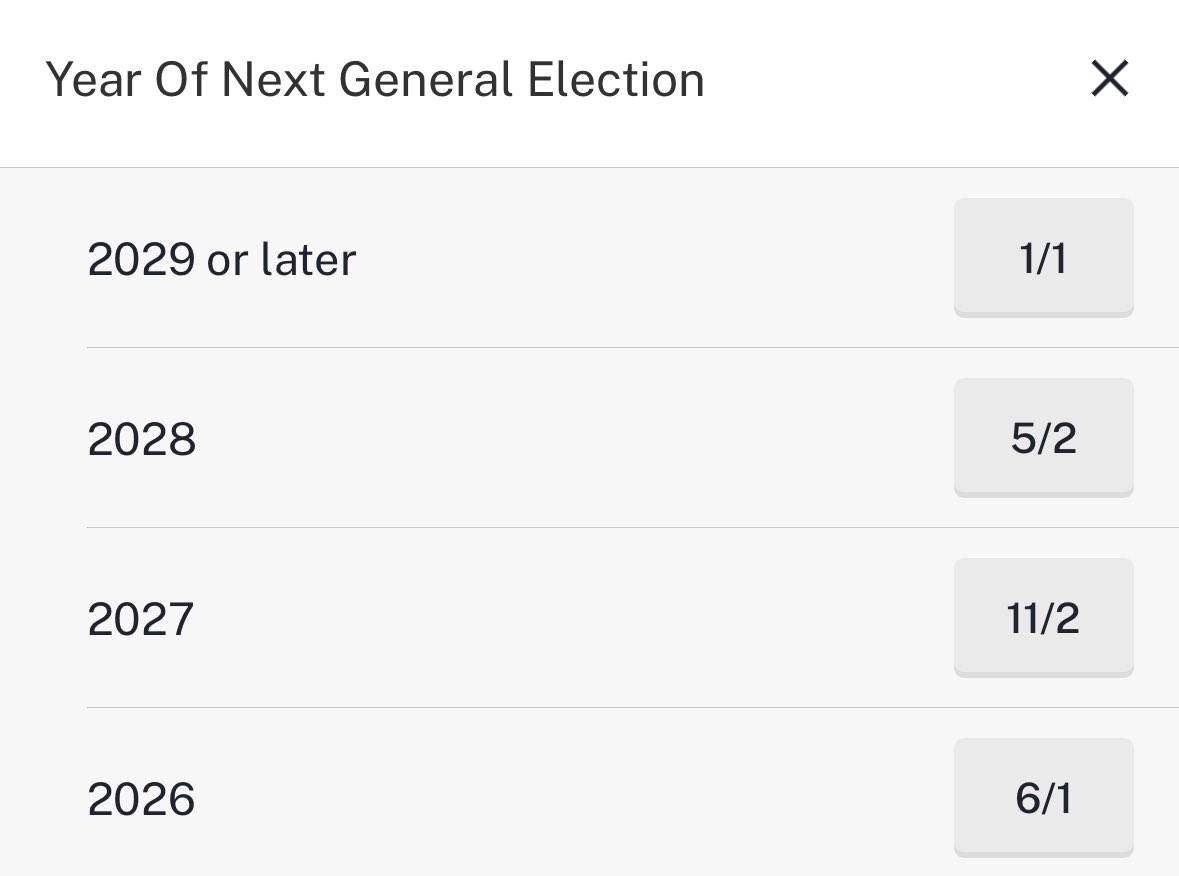The image size is (1179, 876).
Task: Select the 1/1 odds for 2029 or later
Action: click(x=1044, y=258)
